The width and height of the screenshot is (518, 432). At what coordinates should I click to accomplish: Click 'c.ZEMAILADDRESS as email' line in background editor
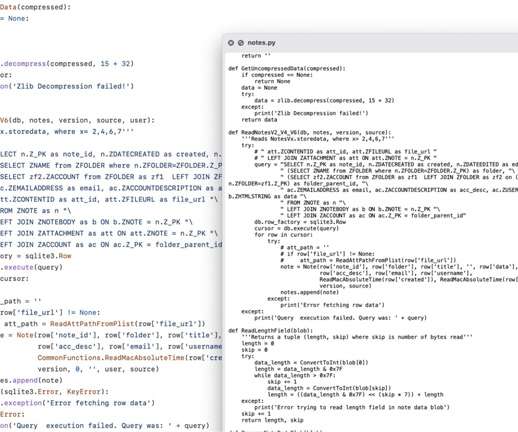[x=111, y=188]
